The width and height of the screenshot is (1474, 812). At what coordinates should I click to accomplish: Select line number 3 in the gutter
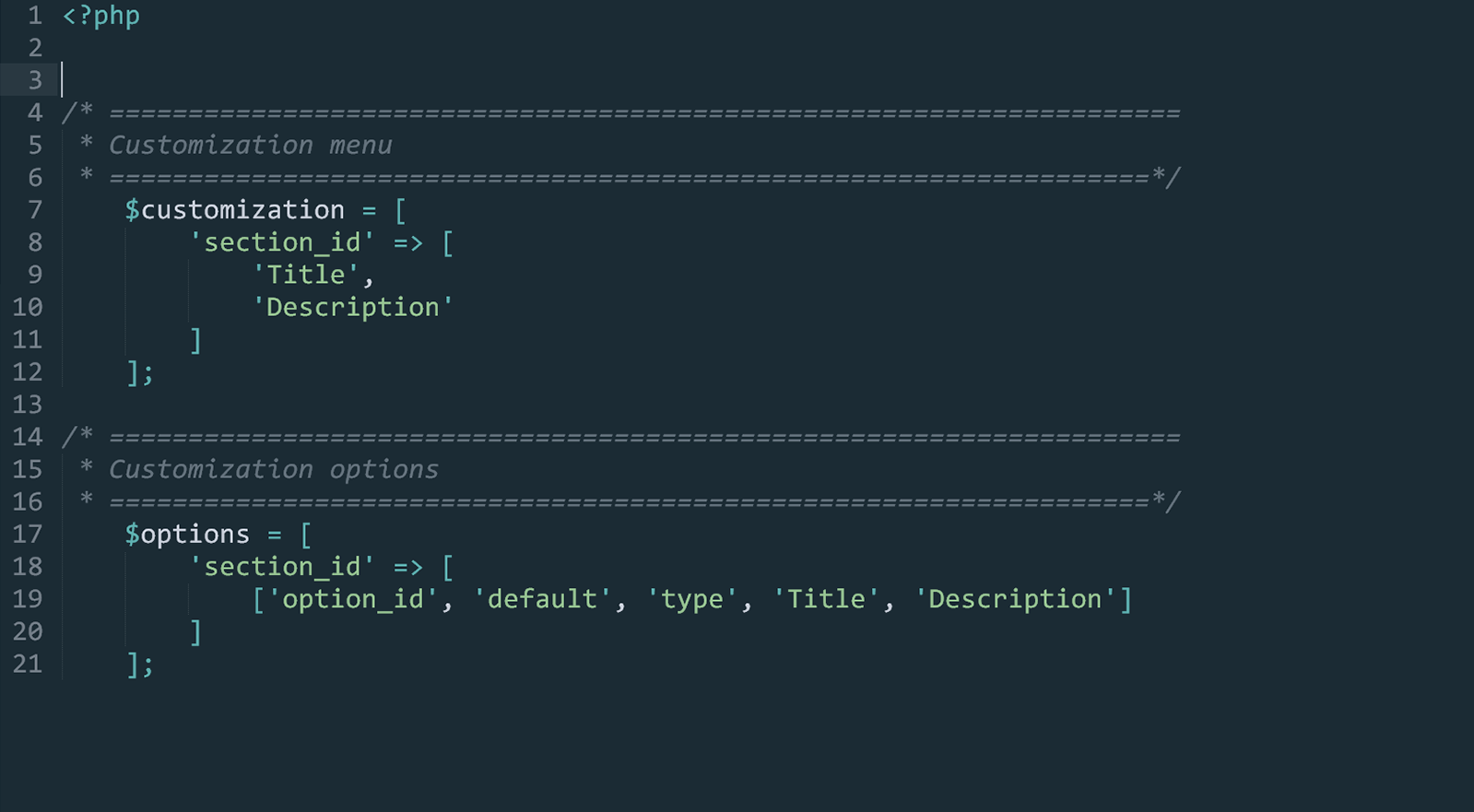35,80
